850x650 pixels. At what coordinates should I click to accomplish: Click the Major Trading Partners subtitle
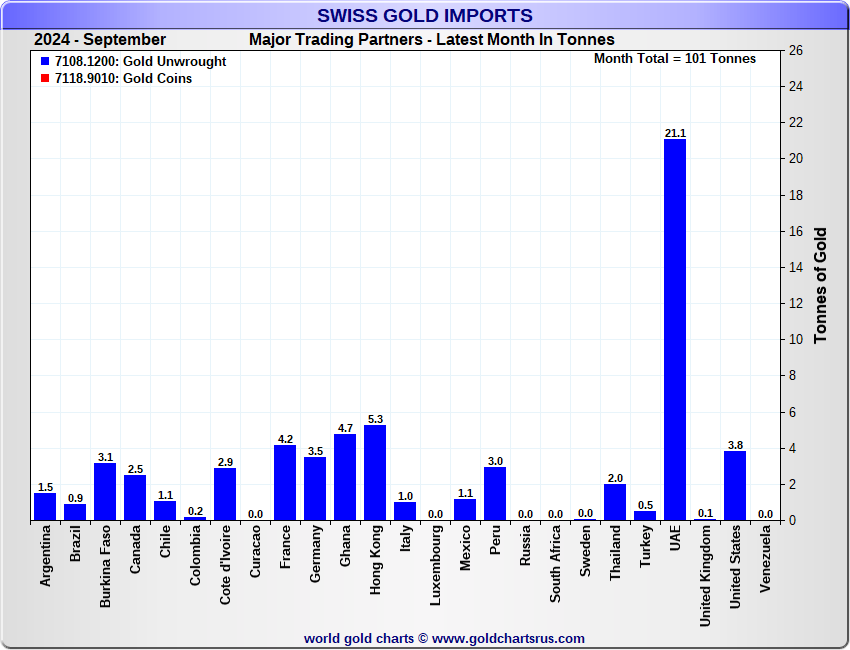[431, 40]
